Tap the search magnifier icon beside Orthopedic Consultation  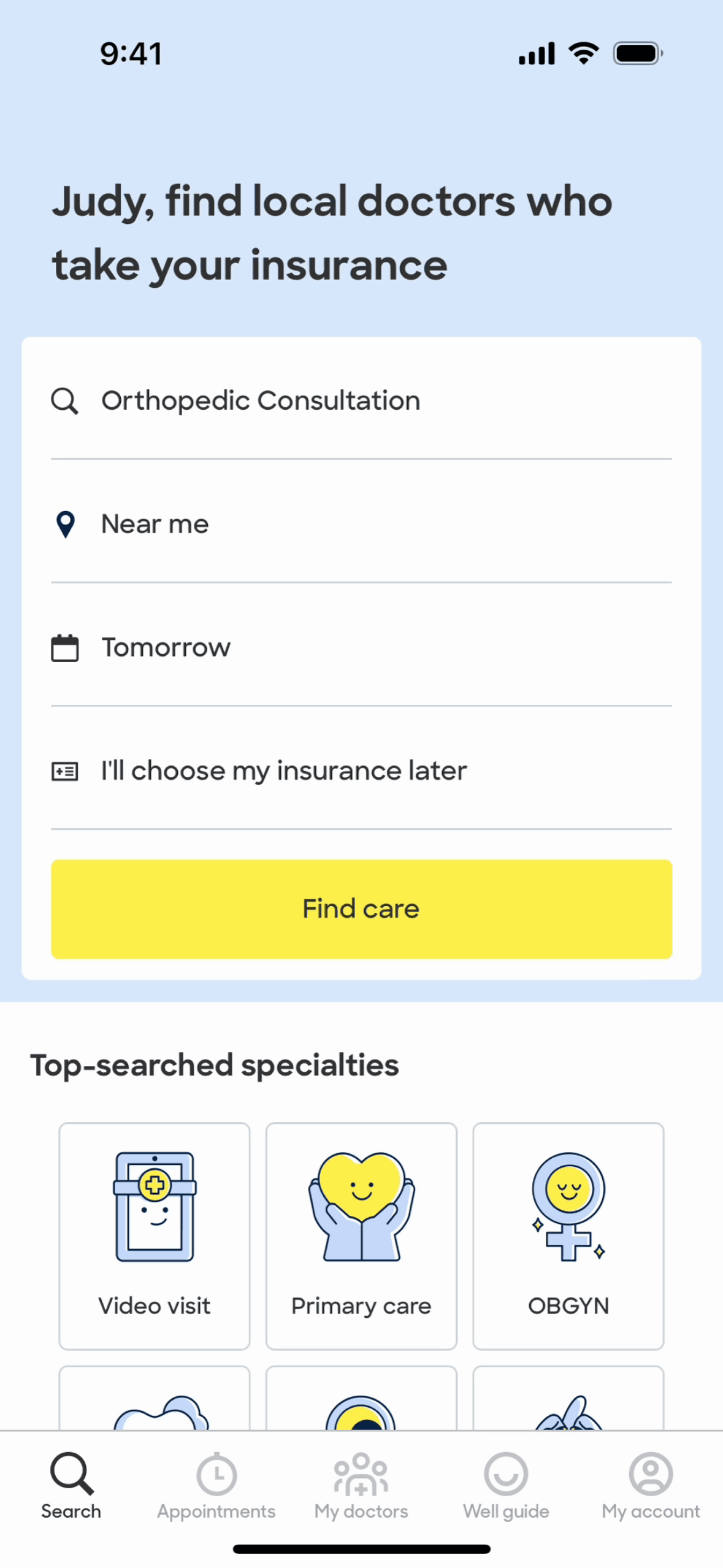[x=64, y=401]
